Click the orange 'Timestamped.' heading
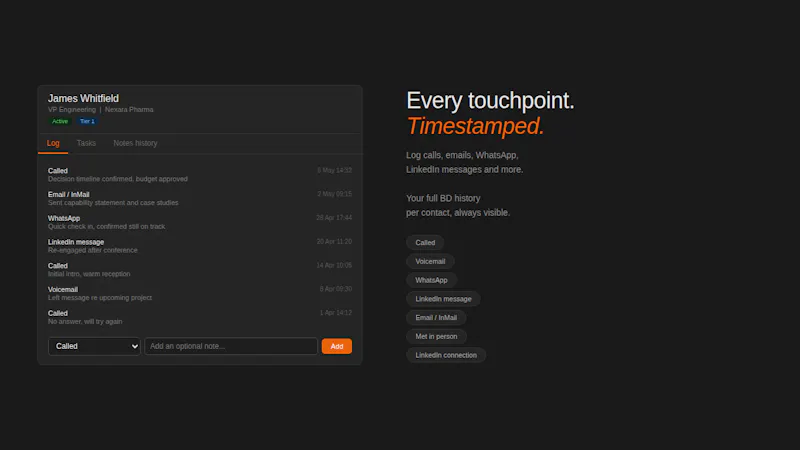The width and height of the screenshot is (800, 450). coord(476,126)
